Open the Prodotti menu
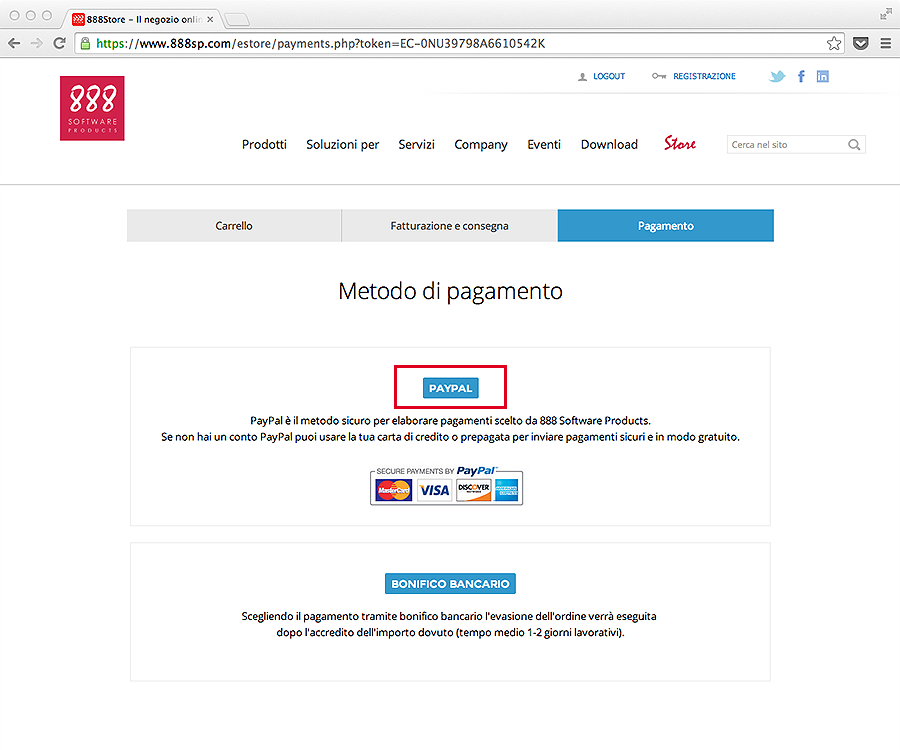 click(x=264, y=145)
